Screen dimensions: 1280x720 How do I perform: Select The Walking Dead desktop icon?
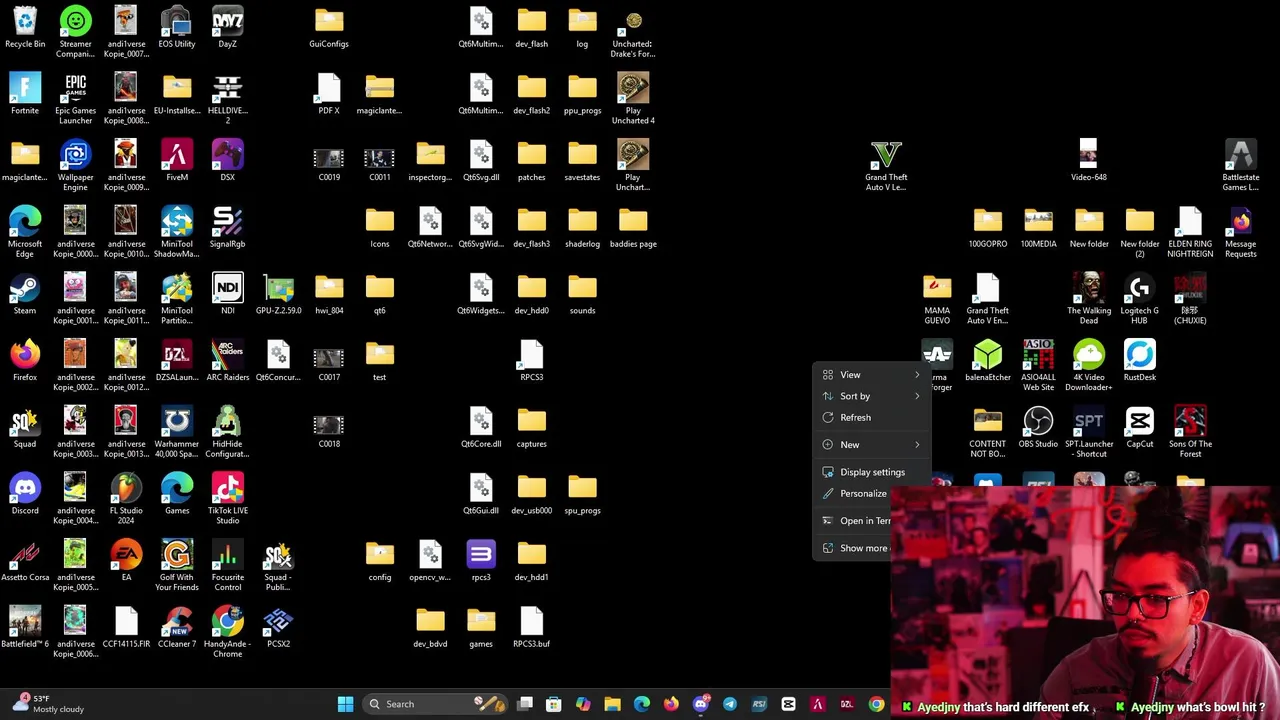1088,299
